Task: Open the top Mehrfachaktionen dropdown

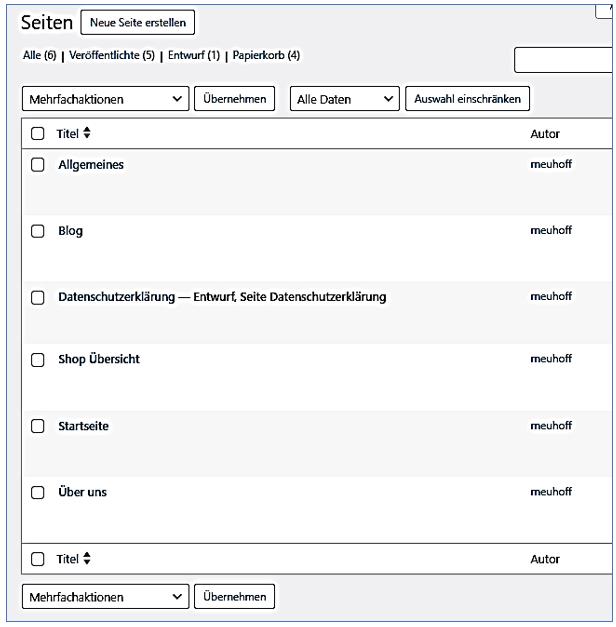Action: tap(104, 99)
